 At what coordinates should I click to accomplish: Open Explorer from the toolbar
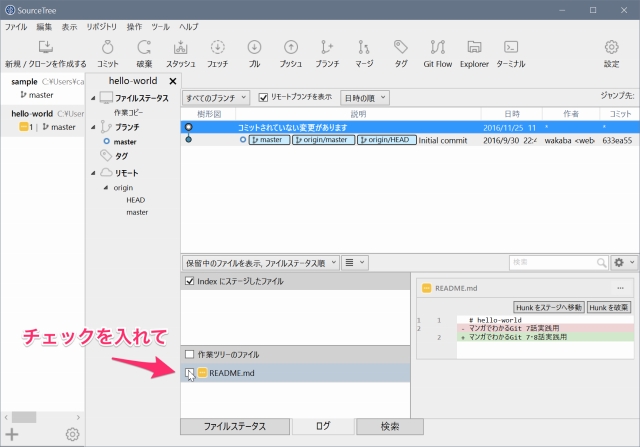click(474, 53)
